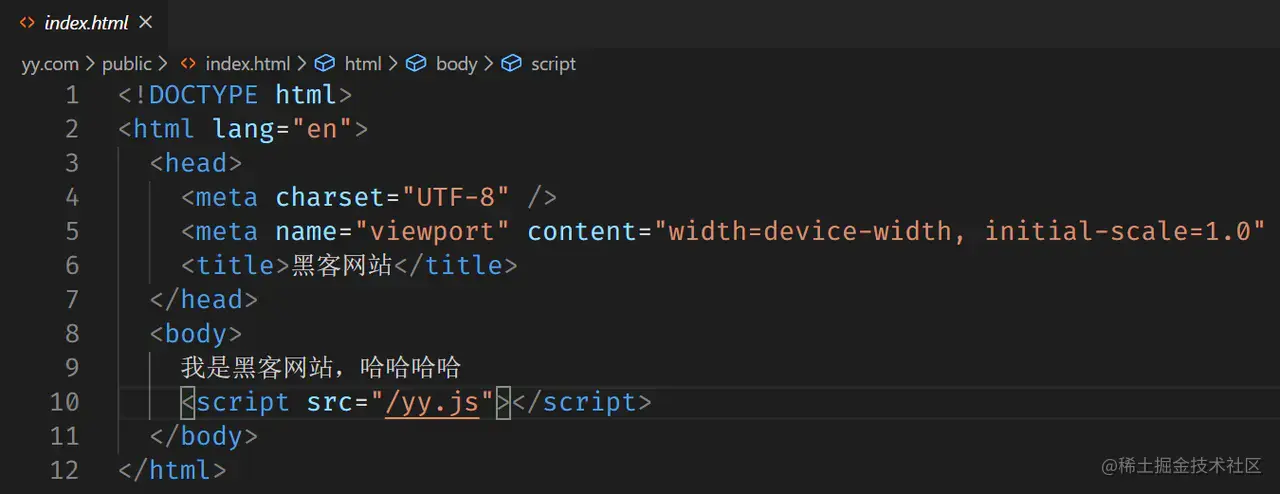The height and width of the screenshot is (494, 1280).
Task: Open the index.html breadcrumb item
Action: pyautogui.click(x=247, y=63)
